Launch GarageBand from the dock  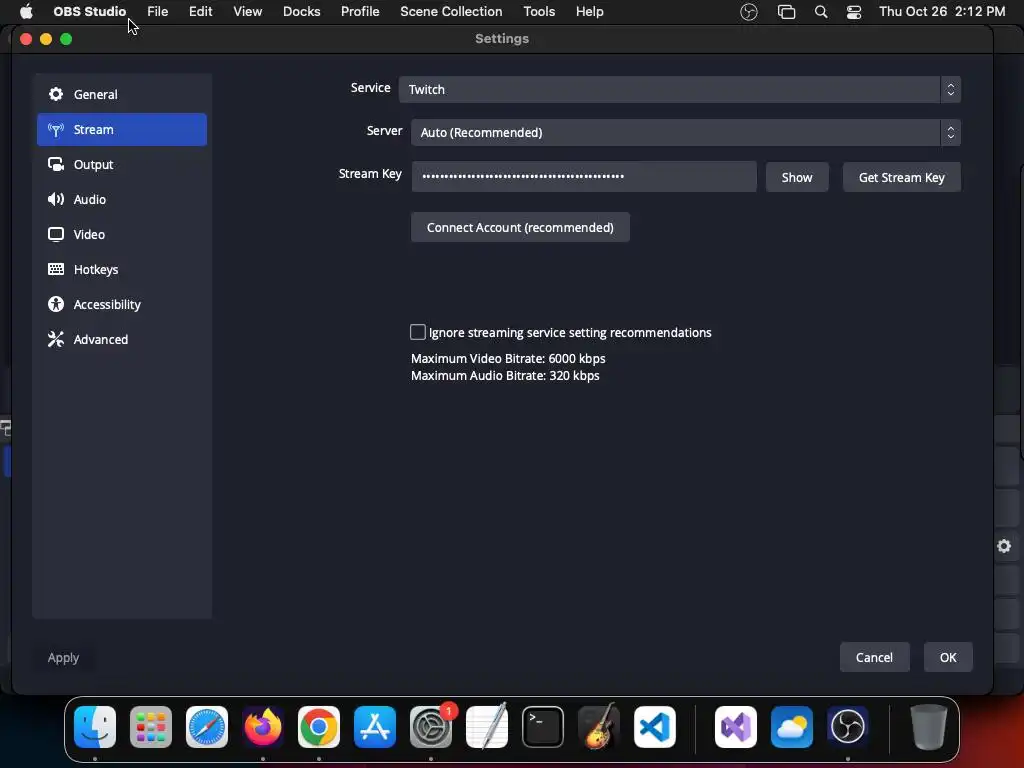point(599,727)
